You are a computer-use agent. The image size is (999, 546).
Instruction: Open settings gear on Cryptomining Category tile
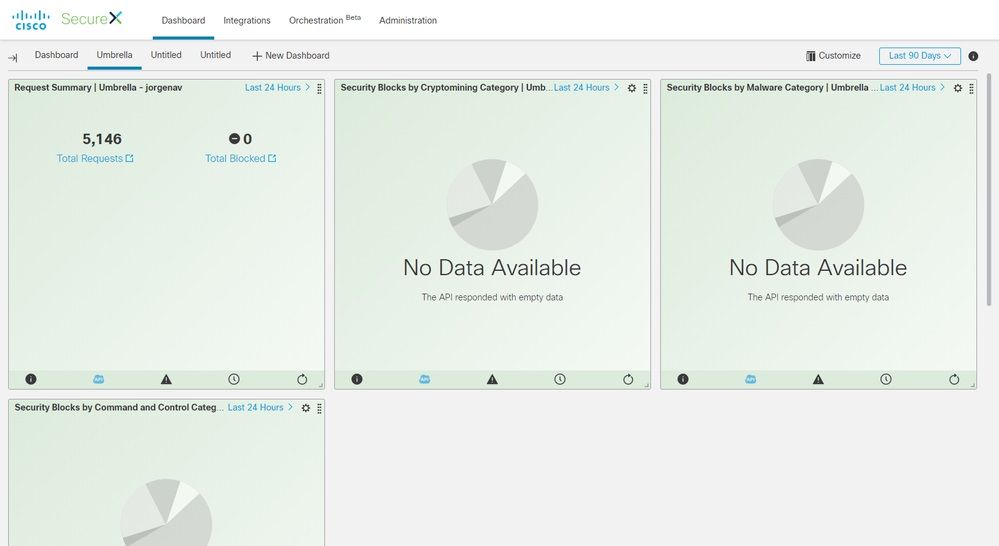click(631, 89)
